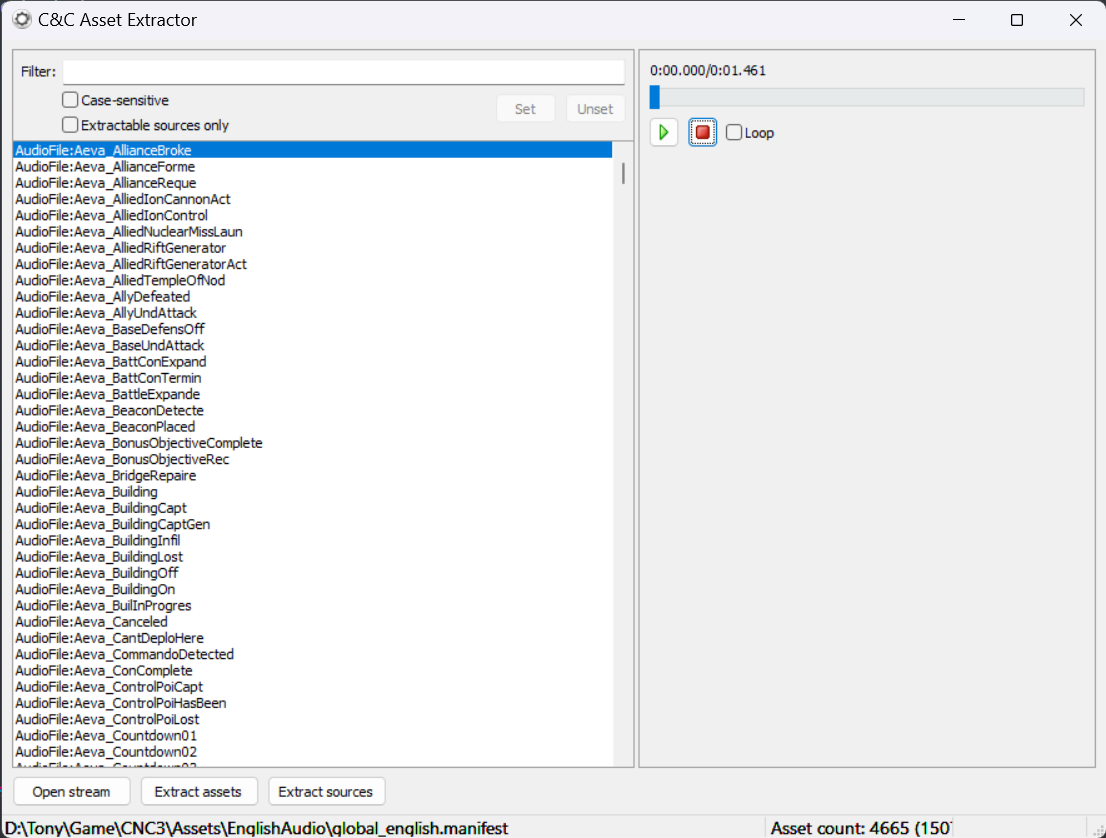Click inside the Filter text field
The width and height of the screenshot is (1106, 838).
(343, 72)
